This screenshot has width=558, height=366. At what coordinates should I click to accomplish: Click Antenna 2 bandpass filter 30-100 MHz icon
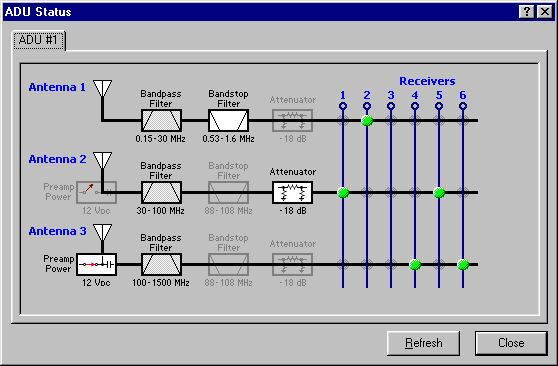click(x=161, y=193)
